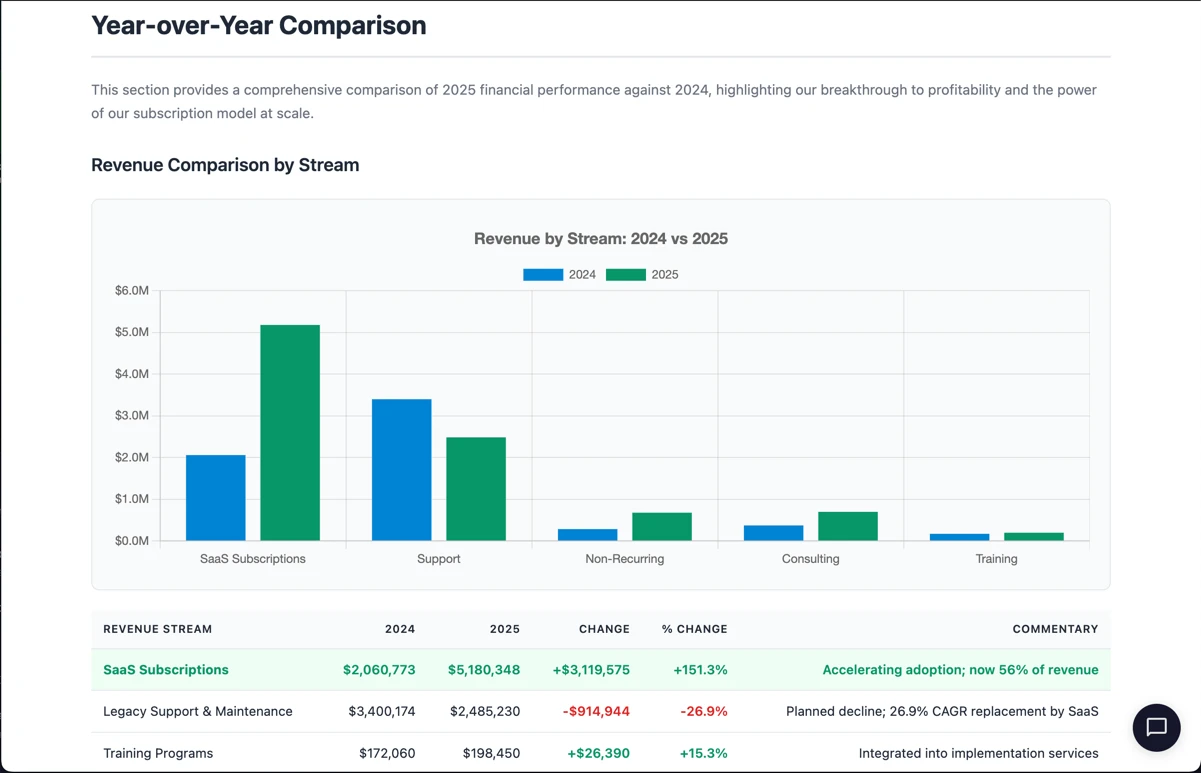Toggle the 2025 series in the chart legend

click(x=641, y=273)
